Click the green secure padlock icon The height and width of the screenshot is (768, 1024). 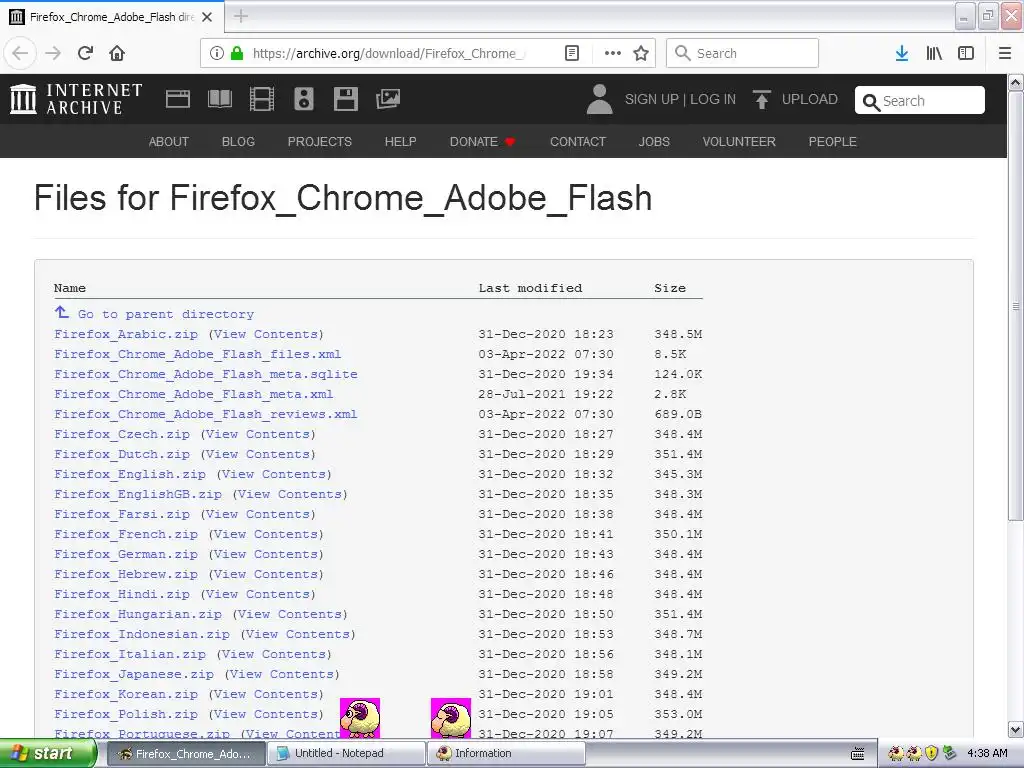coord(237,53)
